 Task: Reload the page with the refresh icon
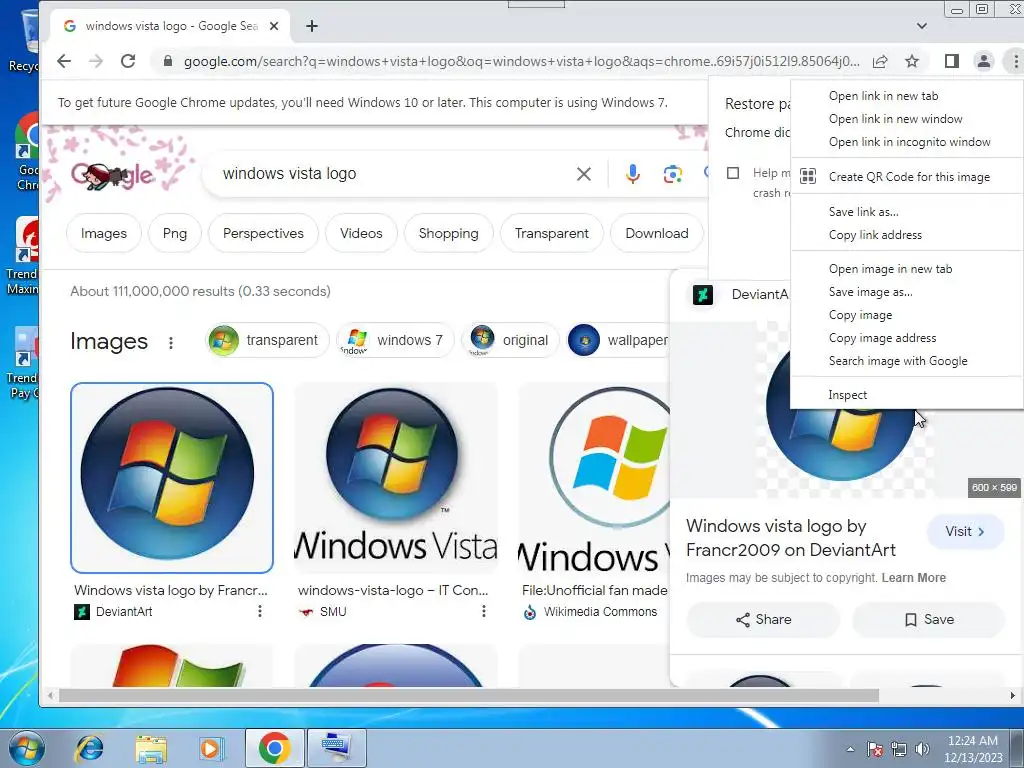[x=128, y=61]
